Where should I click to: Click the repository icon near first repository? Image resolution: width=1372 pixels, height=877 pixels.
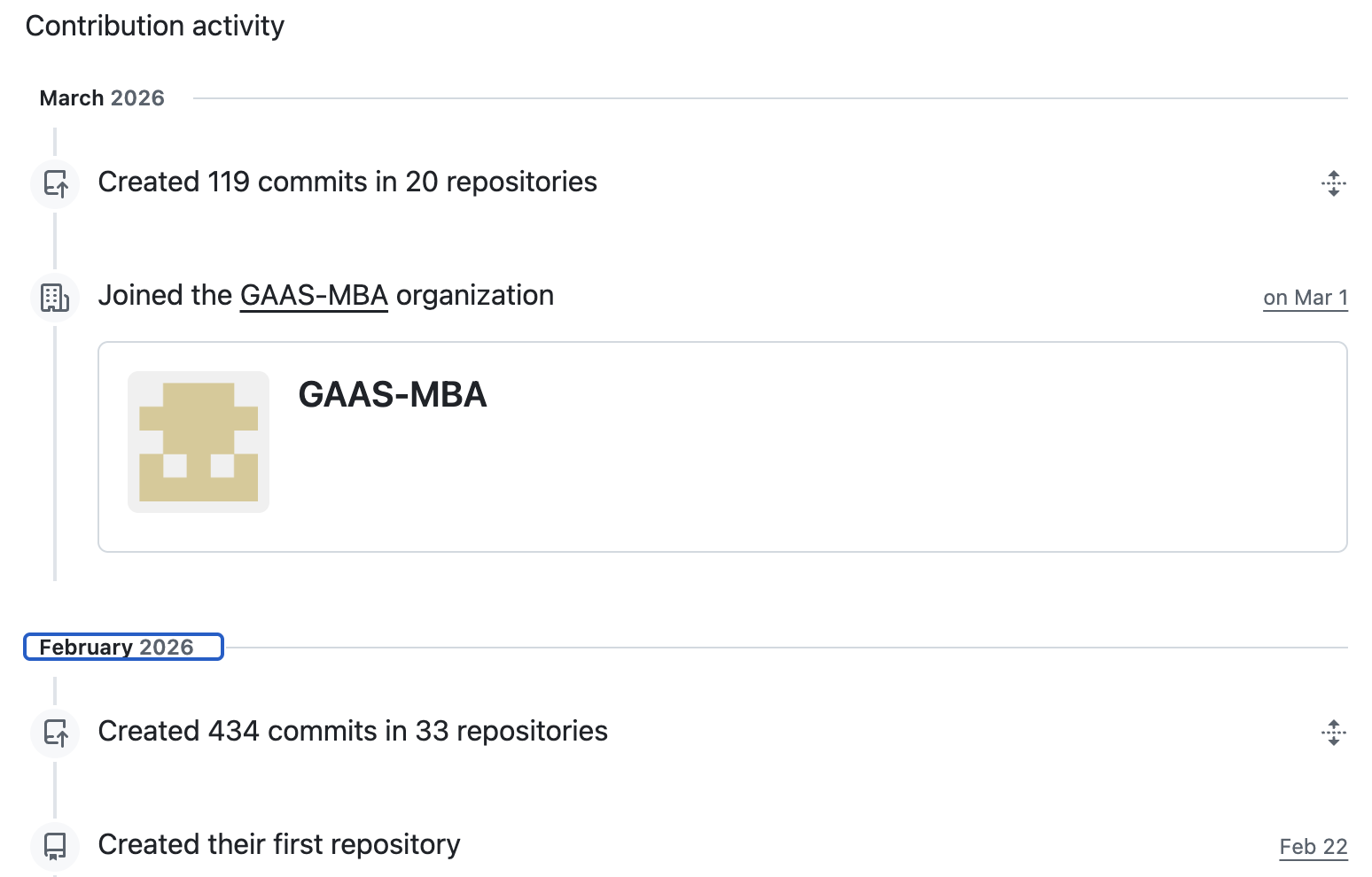[55, 846]
